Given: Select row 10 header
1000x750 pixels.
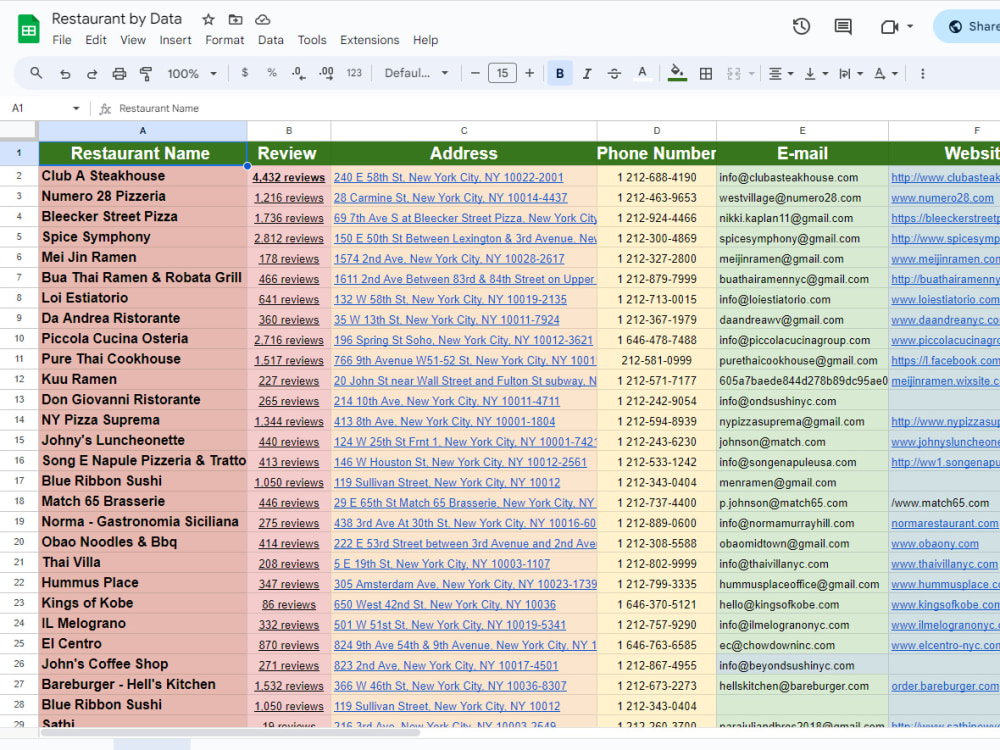Looking at the screenshot, I should click(19, 339).
